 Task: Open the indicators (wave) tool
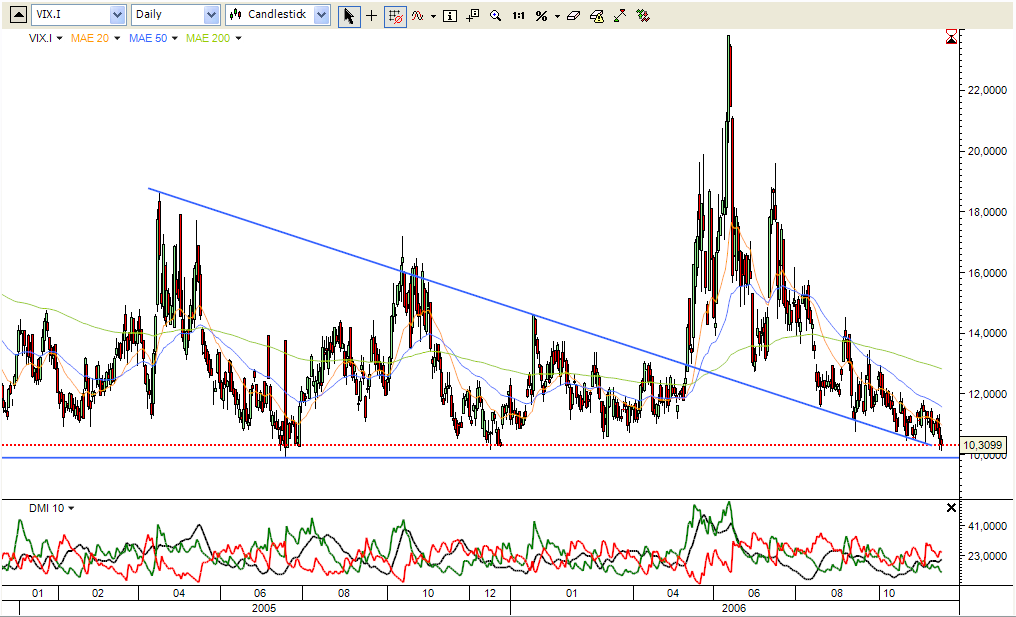point(416,15)
